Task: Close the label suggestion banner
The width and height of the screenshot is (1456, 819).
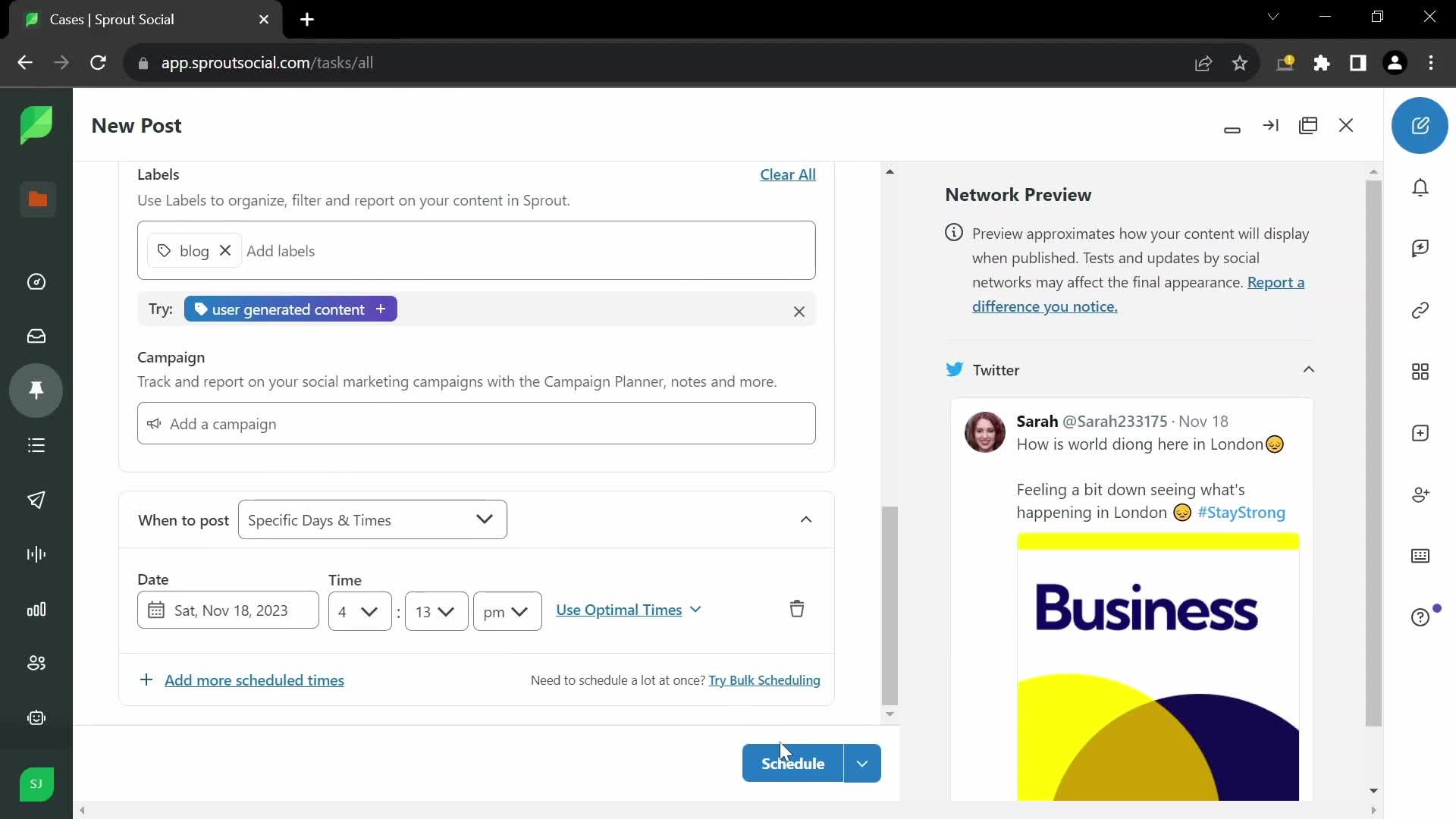Action: 800,312
